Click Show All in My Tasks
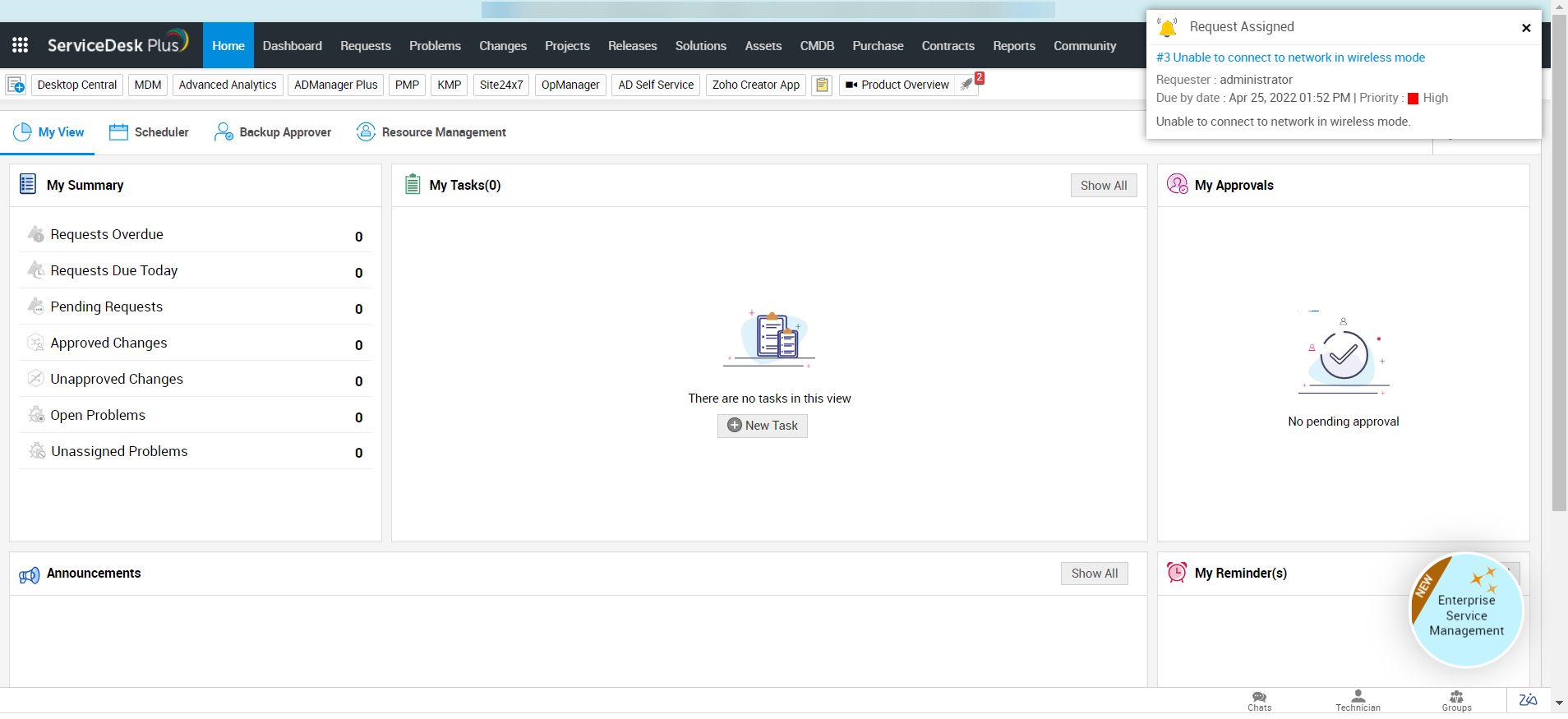Screen dimensions: 1568x719 click(x=1104, y=186)
